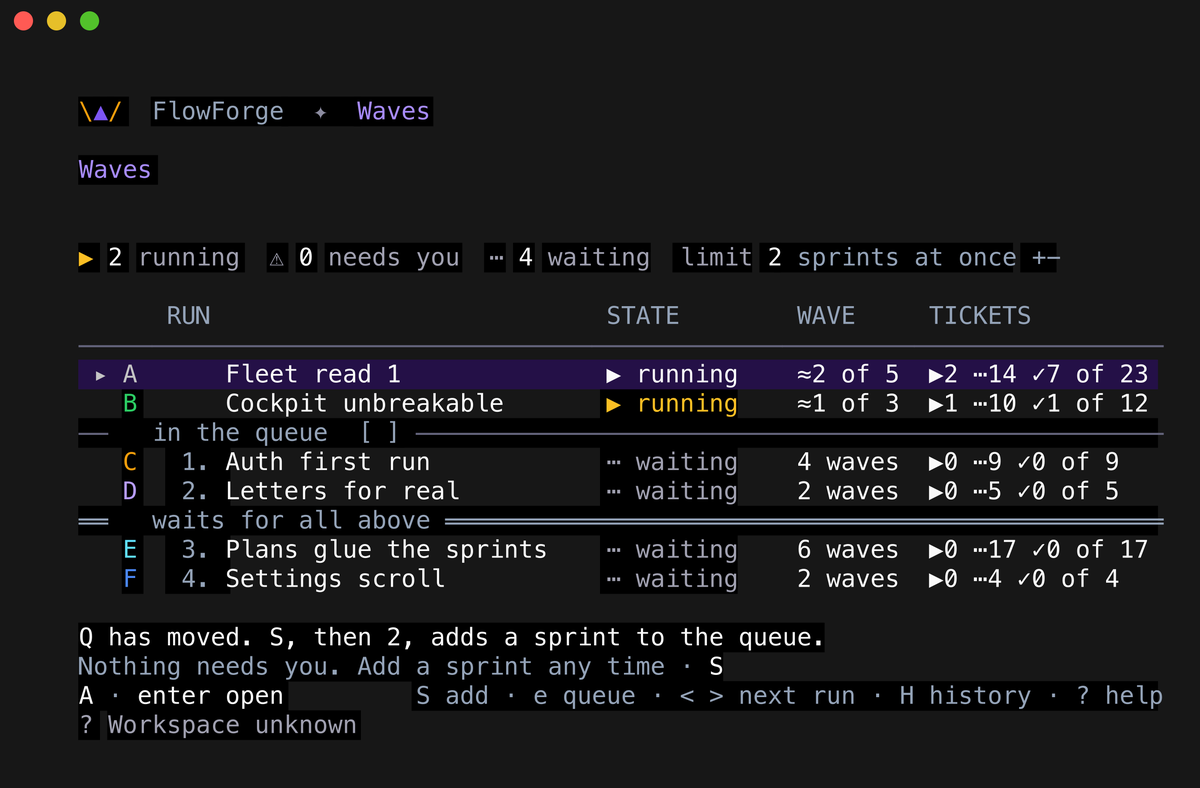Click '4 waves' for Auth first run

848,462
